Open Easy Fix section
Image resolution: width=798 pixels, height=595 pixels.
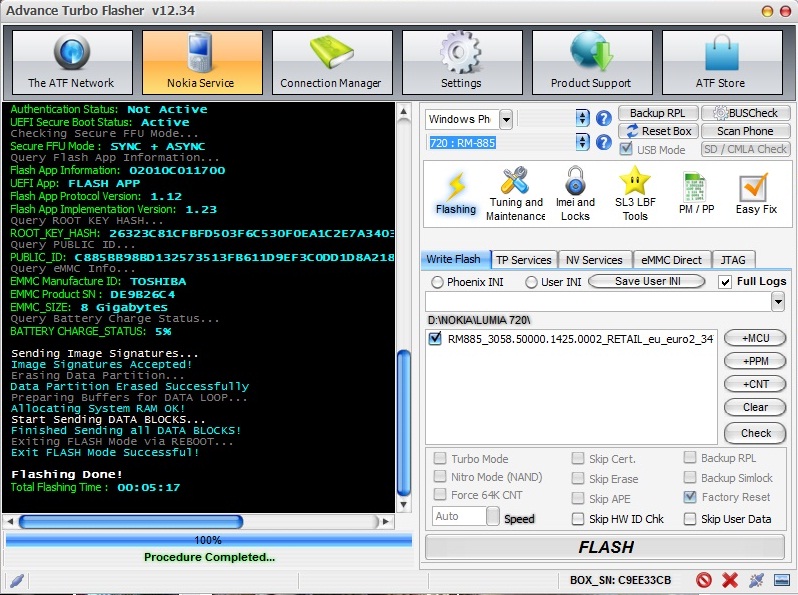[x=756, y=194]
